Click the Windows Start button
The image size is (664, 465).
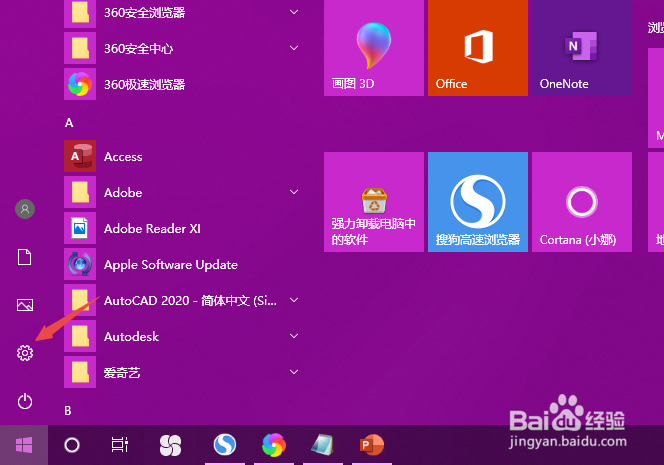pos(24,445)
